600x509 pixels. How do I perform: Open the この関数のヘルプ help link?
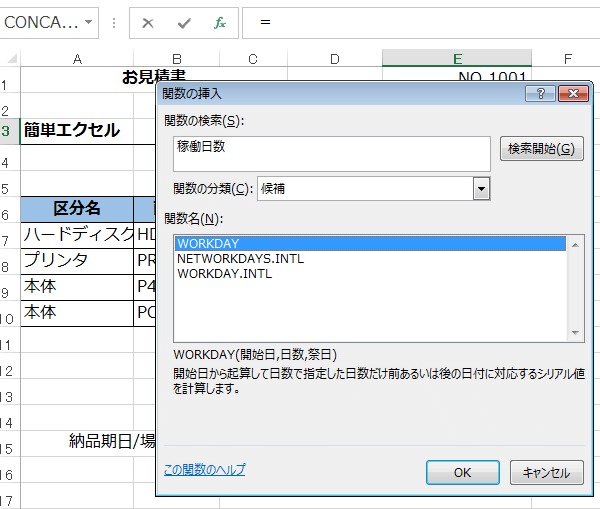pyautogui.click(x=204, y=469)
